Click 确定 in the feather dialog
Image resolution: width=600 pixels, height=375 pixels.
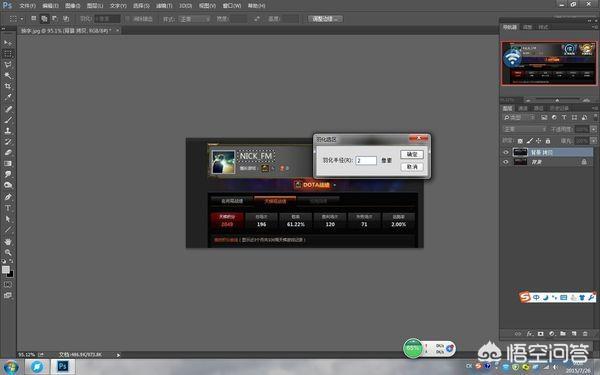tap(412, 154)
